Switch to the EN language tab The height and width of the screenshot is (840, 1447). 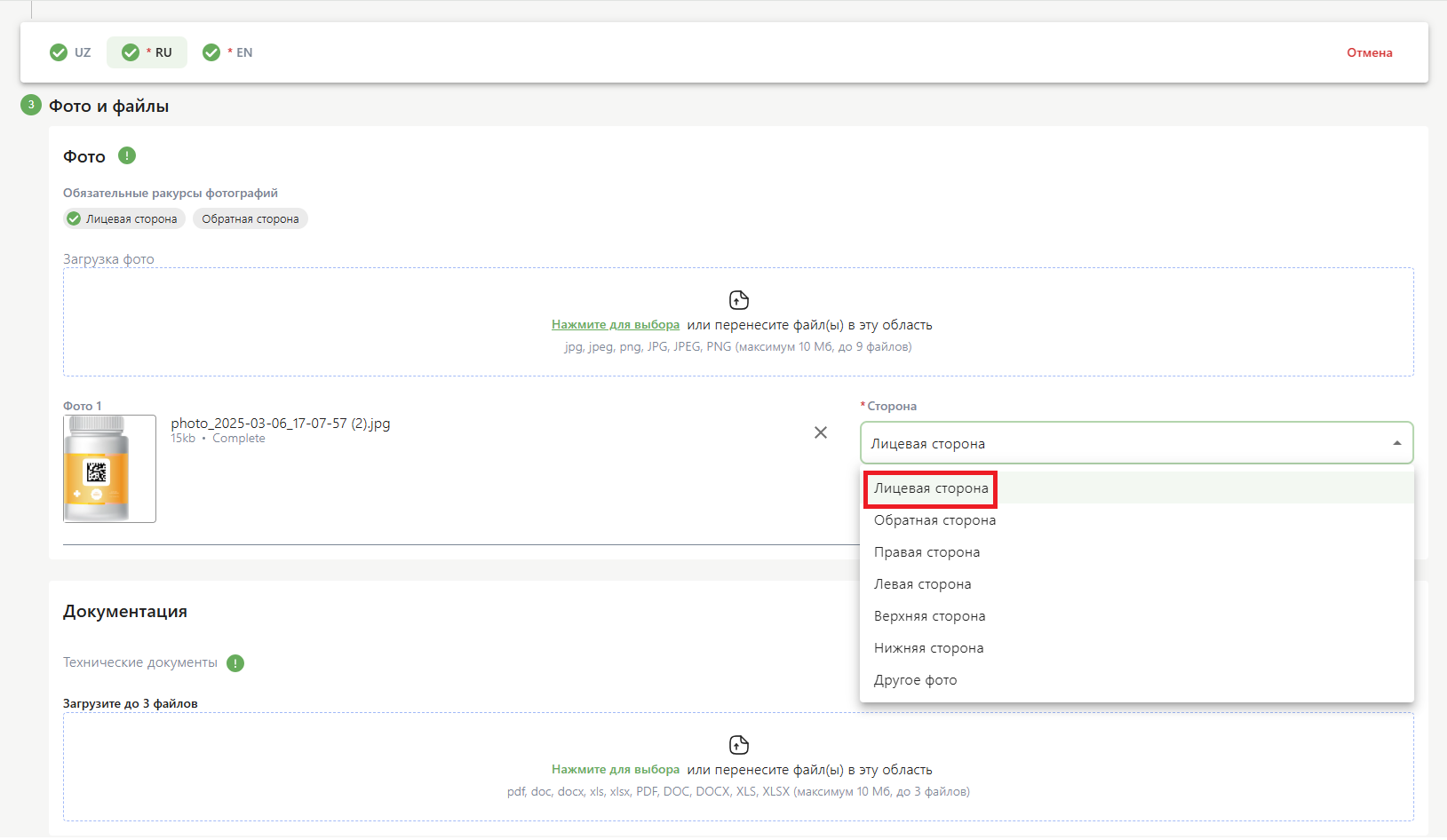228,52
